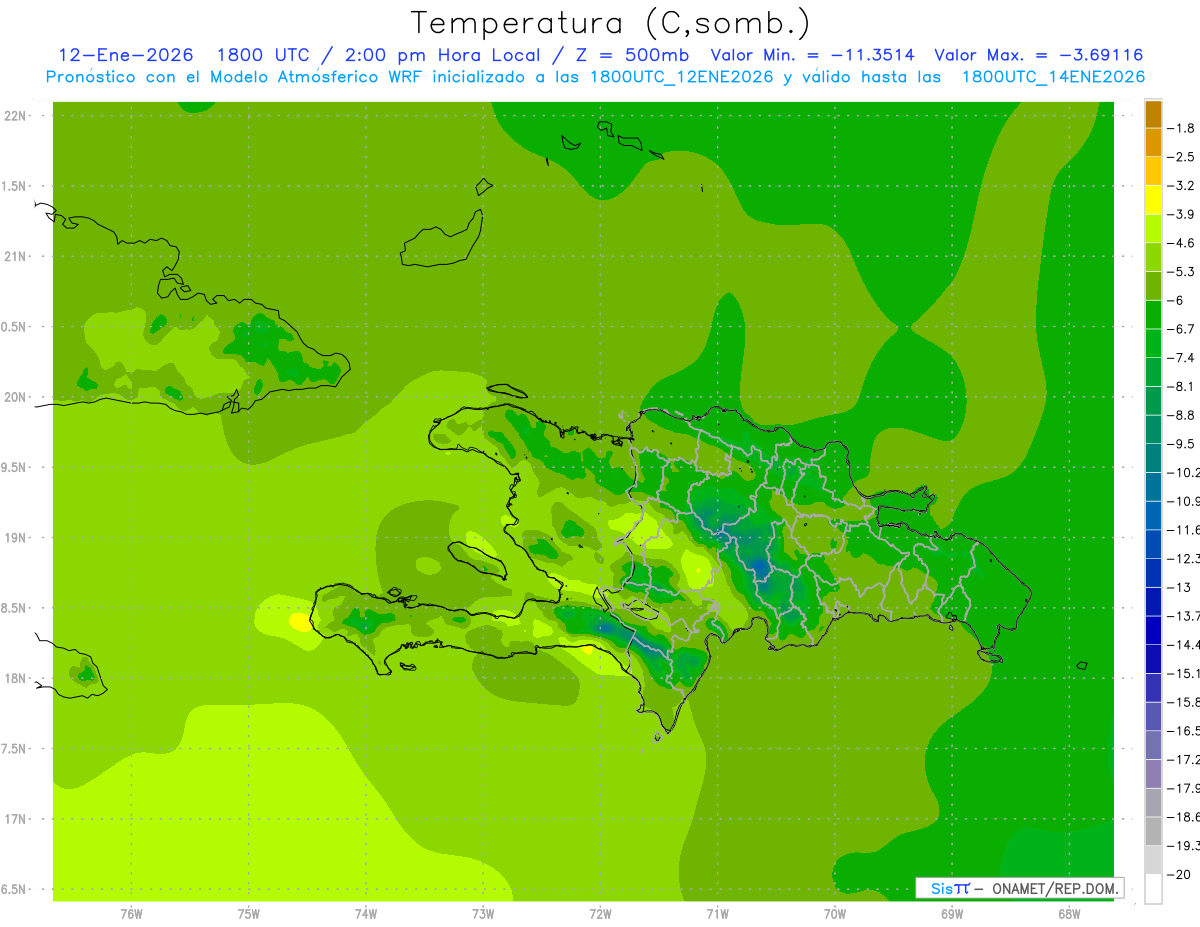Click the '-2.5' legend value
This screenshot has width=1200, height=927.
[x=1181, y=157]
